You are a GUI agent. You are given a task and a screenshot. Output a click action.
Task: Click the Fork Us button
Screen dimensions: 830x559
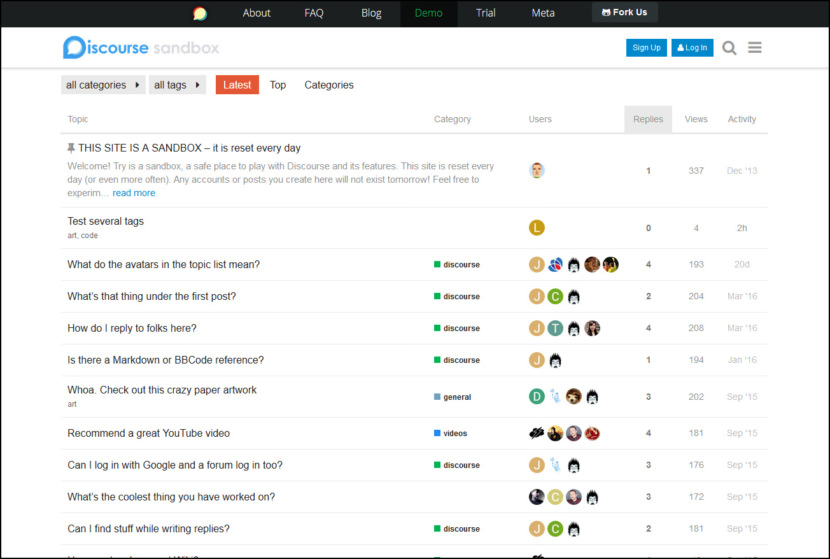pyautogui.click(x=624, y=13)
